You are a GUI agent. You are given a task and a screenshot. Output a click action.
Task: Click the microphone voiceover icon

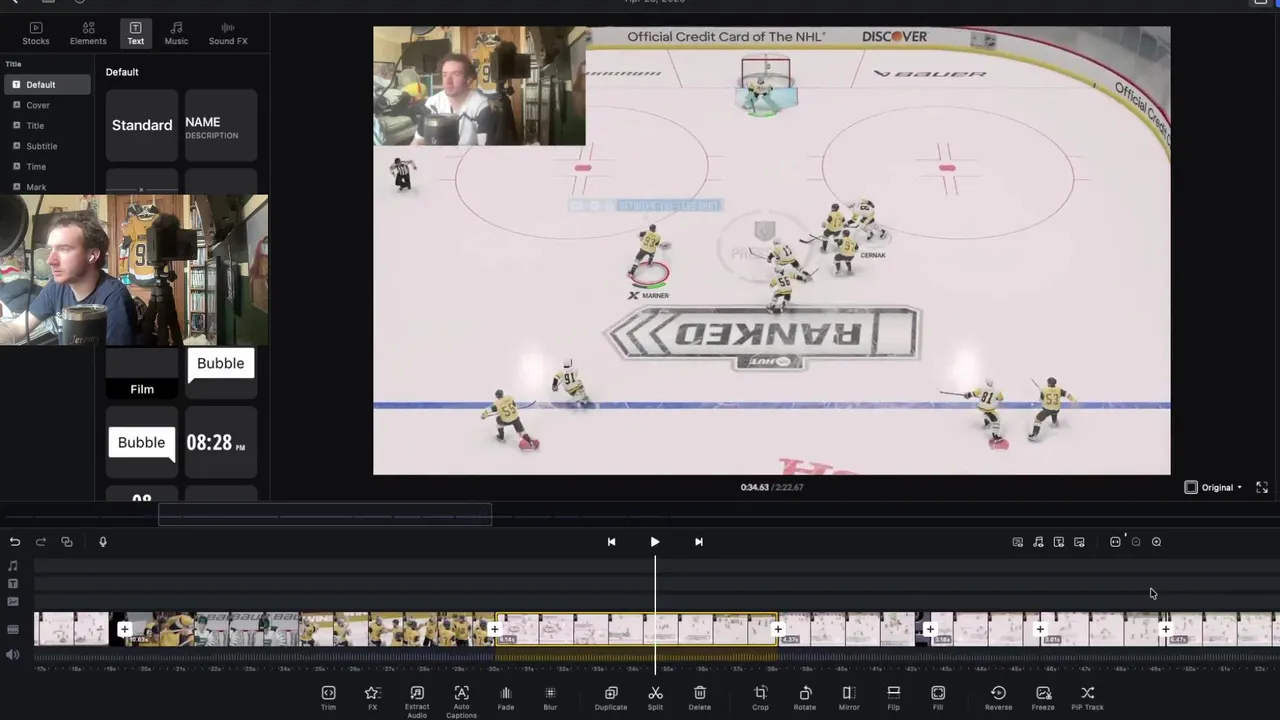(102, 542)
